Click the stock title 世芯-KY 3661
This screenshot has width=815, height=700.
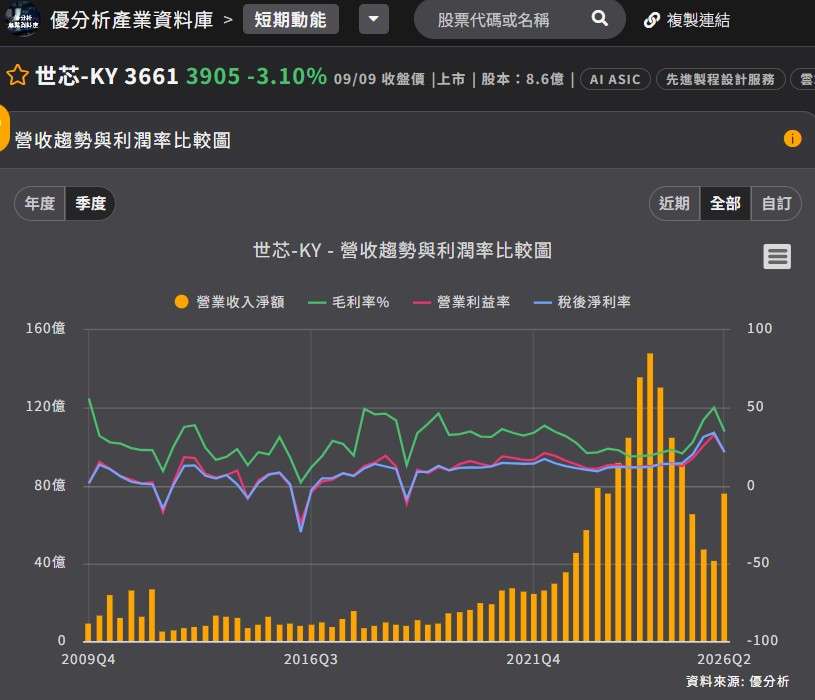pos(107,76)
